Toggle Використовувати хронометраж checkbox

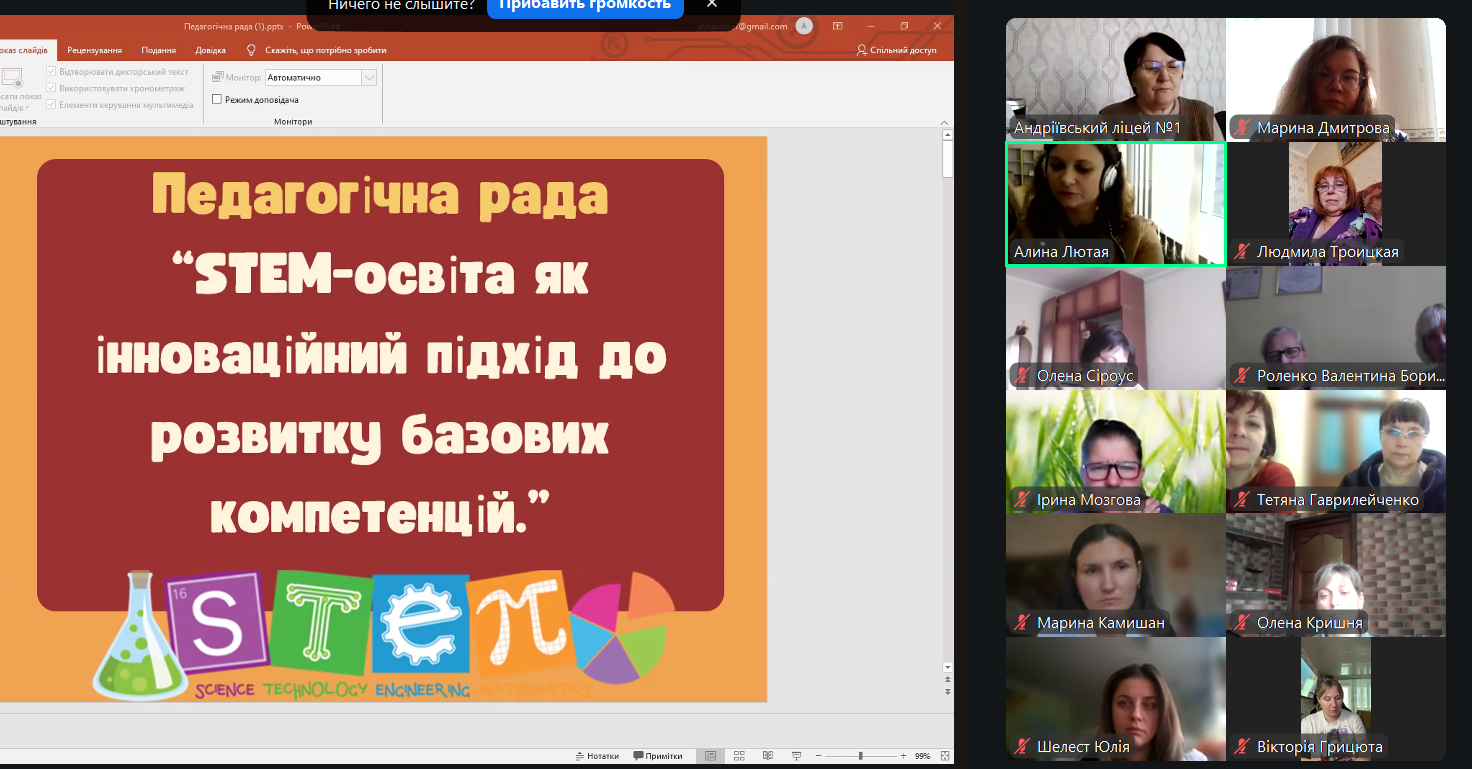(51, 88)
